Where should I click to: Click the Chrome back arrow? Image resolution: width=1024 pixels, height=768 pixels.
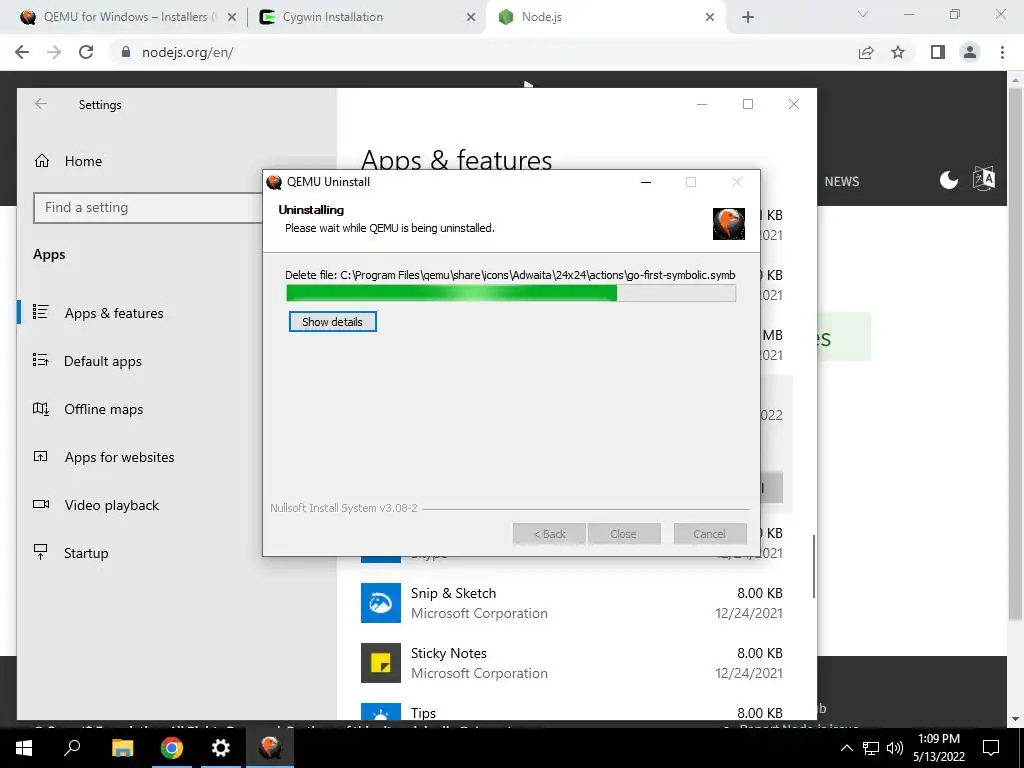[x=22, y=52]
